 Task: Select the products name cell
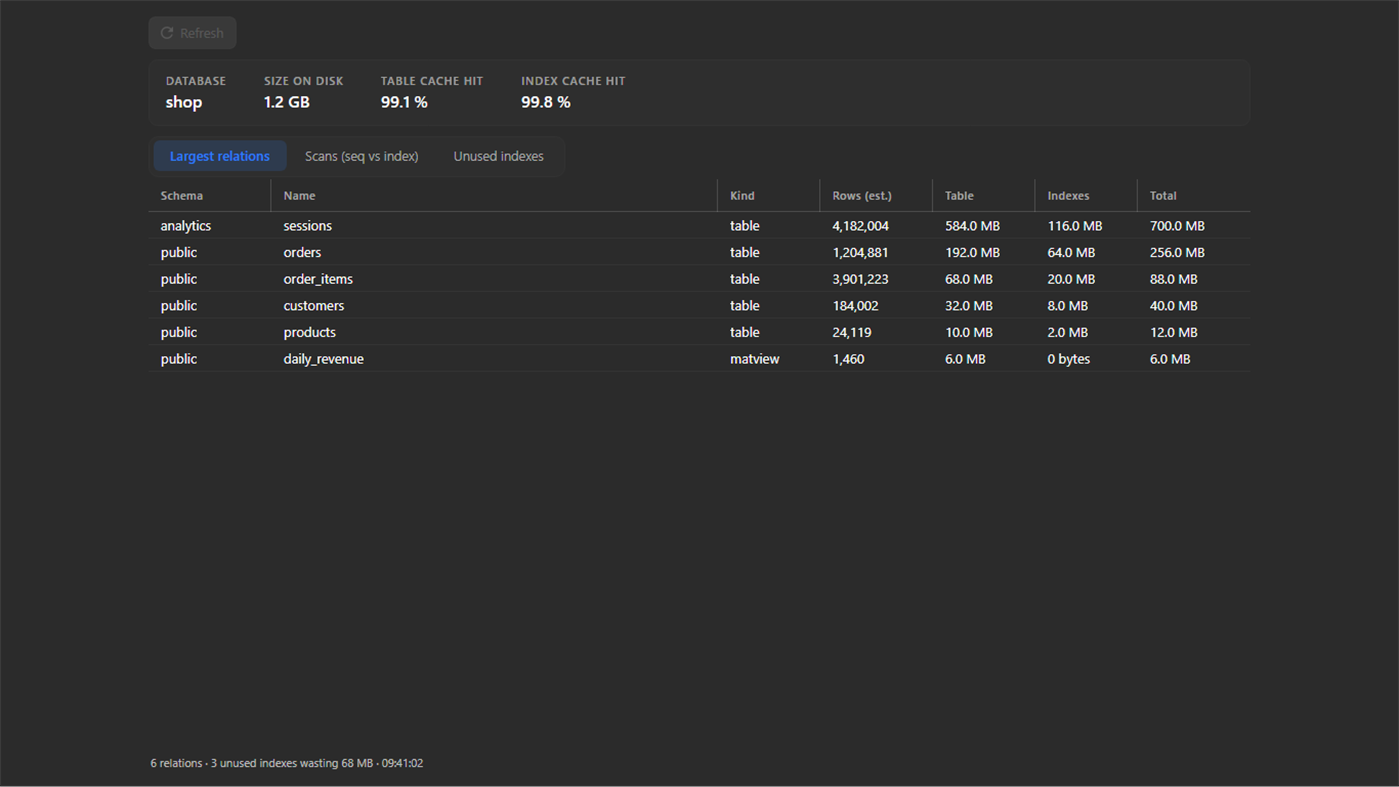[x=310, y=332]
